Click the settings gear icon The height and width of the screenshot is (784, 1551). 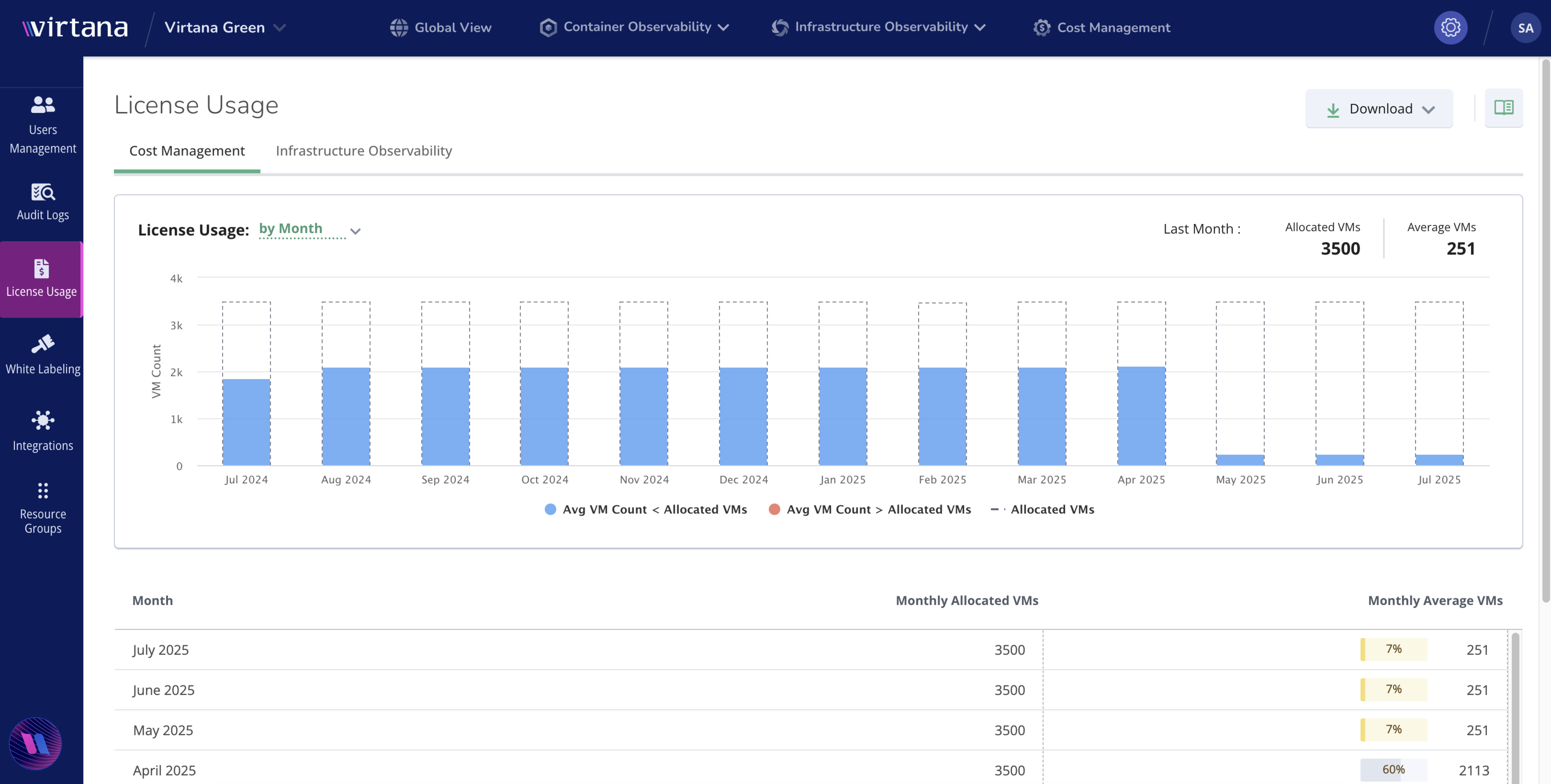[x=1450, y=28]
